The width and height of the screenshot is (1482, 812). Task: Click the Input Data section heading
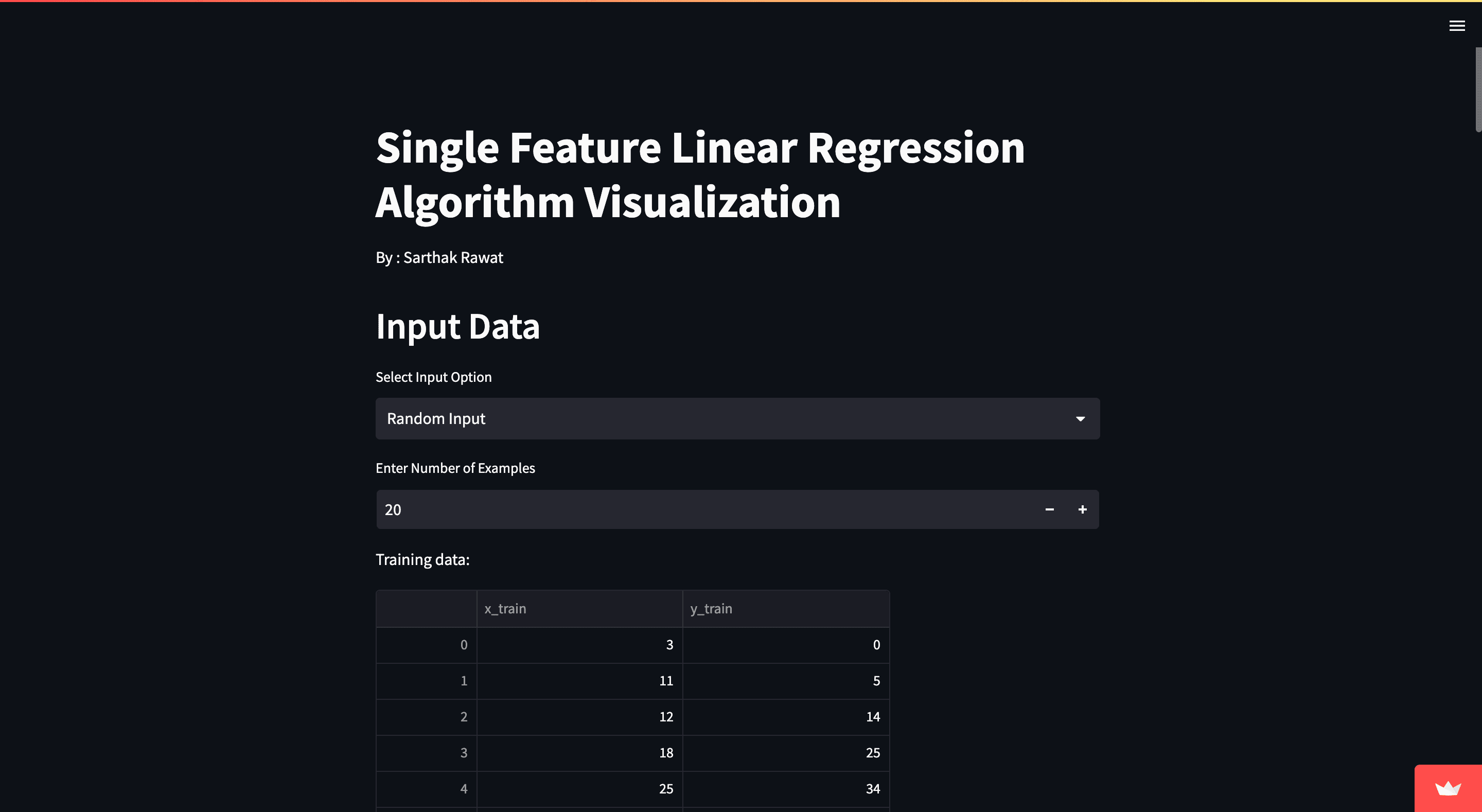click(457, 326)
